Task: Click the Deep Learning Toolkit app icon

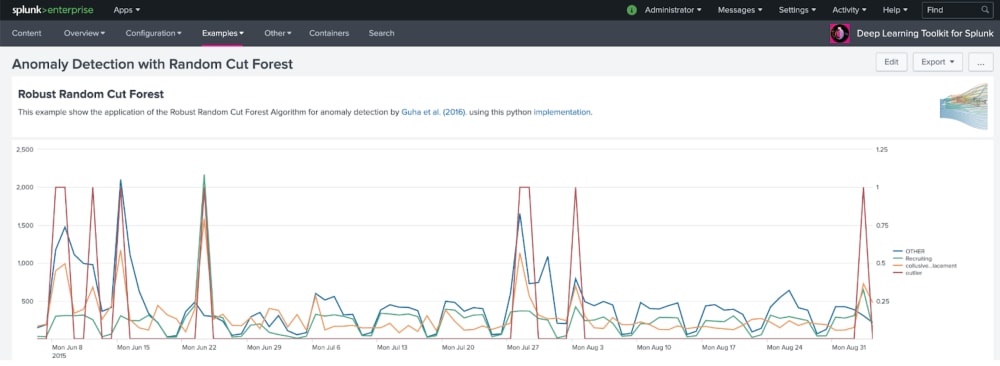Action: tap(839, 33)
